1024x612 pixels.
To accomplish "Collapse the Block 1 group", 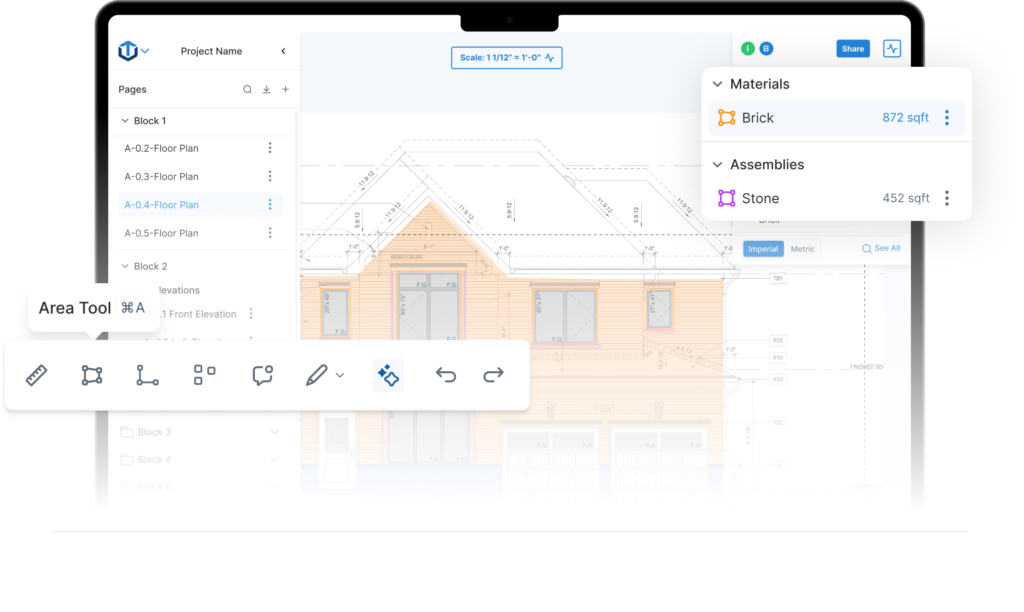I will tap(124, 121).
